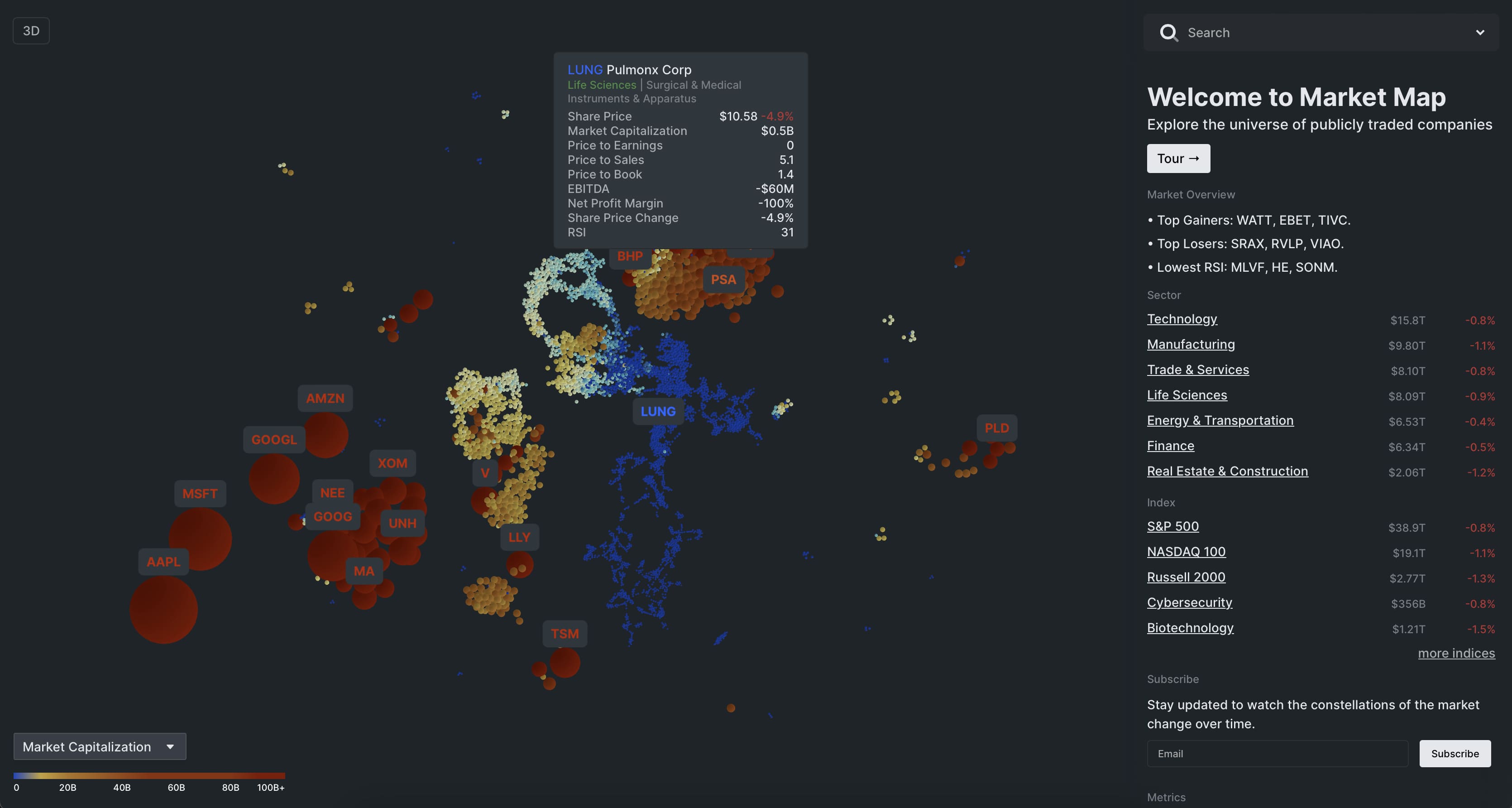Open the Trade & Services sector

(x=1197, y=370)
